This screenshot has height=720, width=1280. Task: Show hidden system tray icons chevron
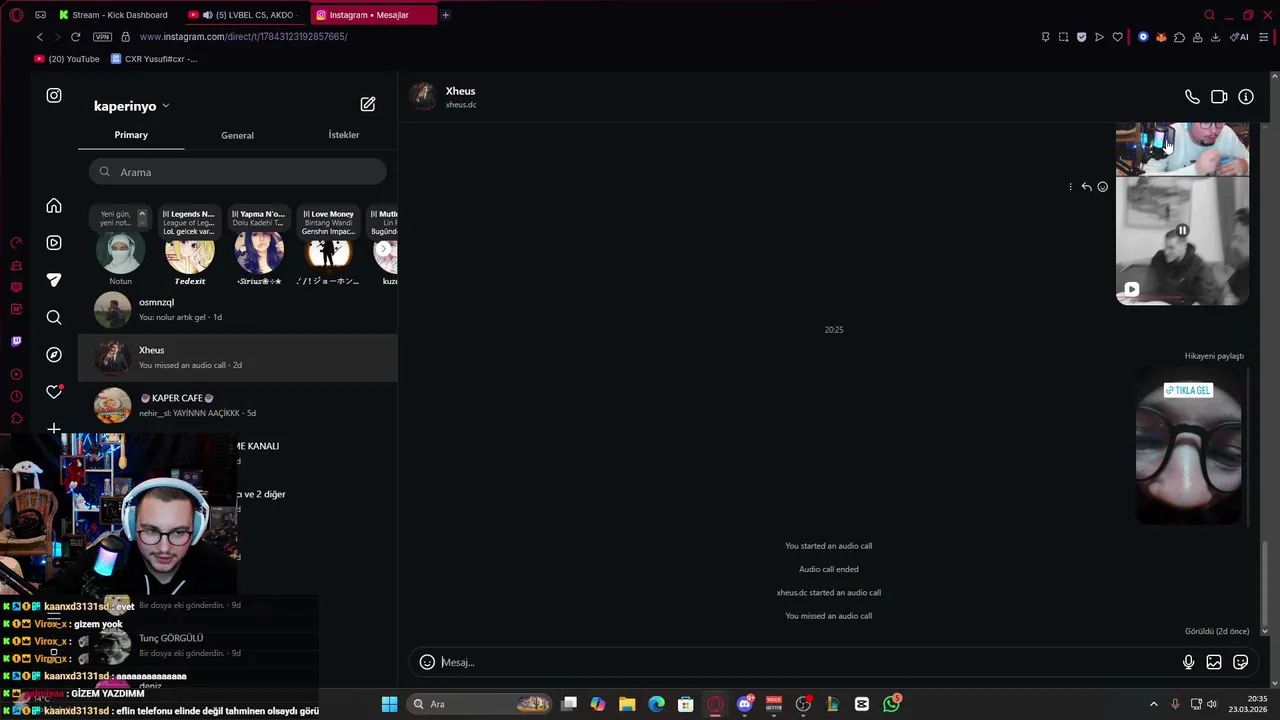pos(1153,704)
